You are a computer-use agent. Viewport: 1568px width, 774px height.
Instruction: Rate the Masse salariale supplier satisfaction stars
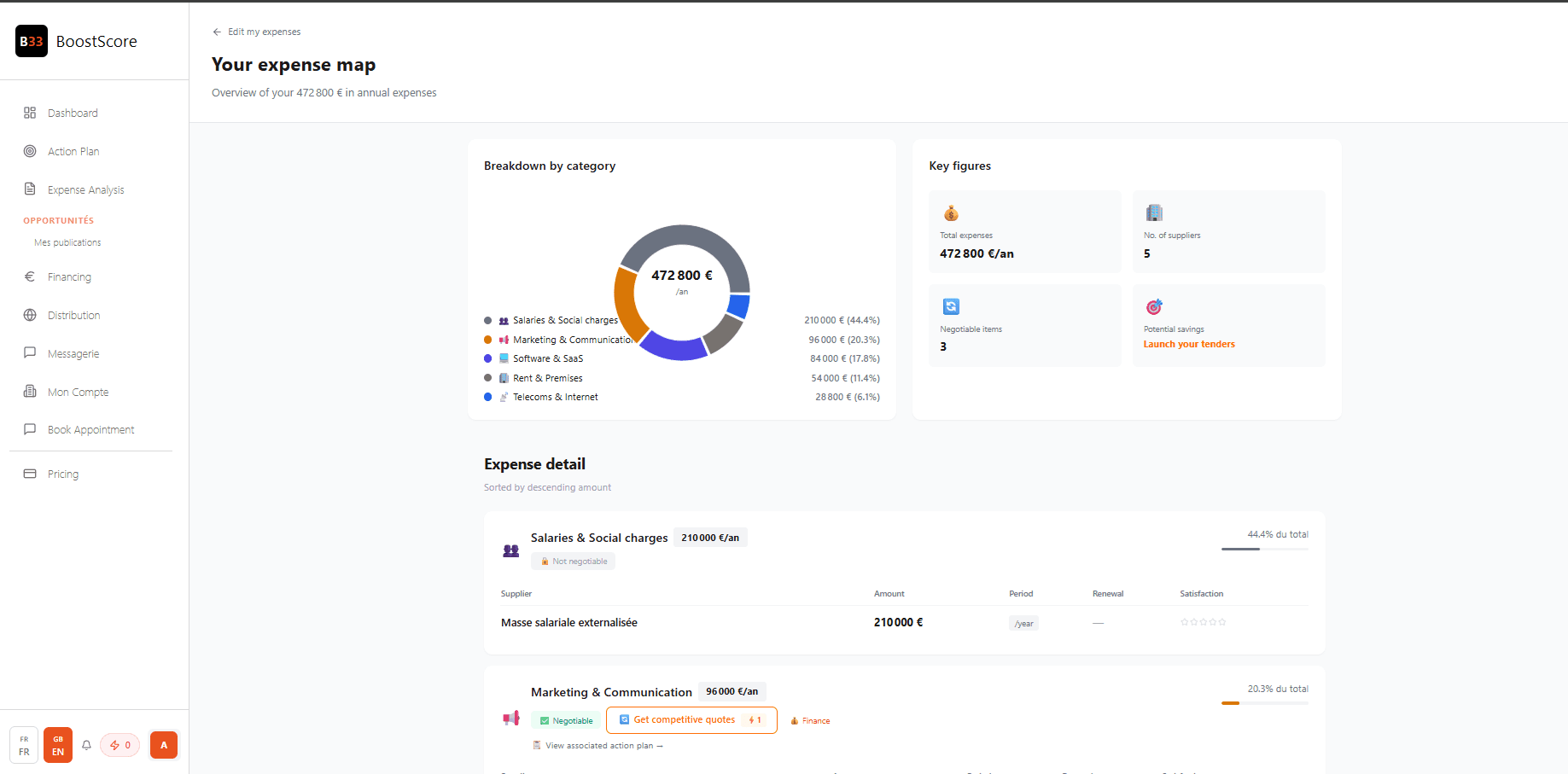[1203, 622]
